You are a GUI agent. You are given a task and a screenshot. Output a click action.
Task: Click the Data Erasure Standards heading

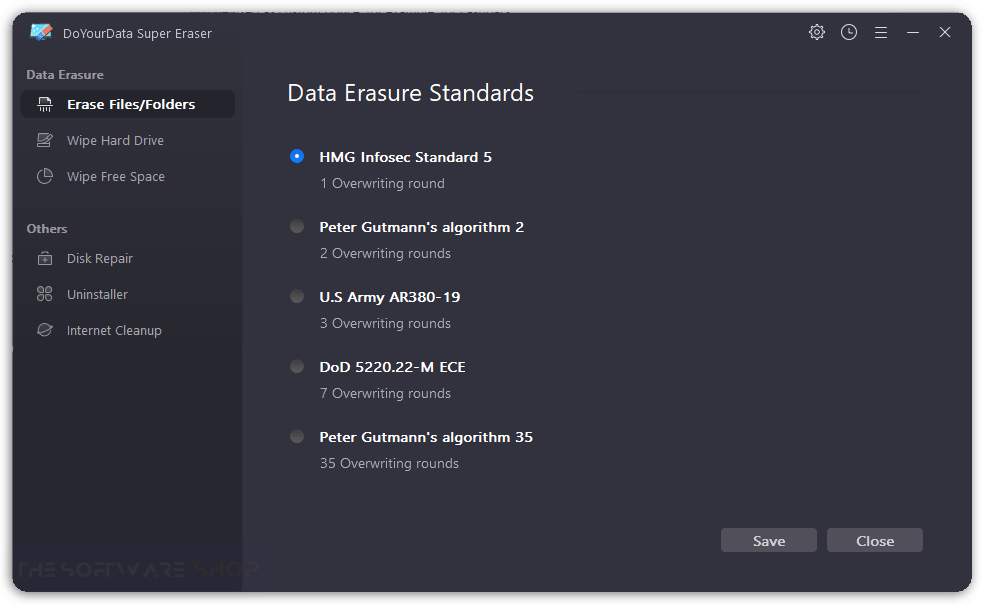pyautogui.click(x=410, y=93)
